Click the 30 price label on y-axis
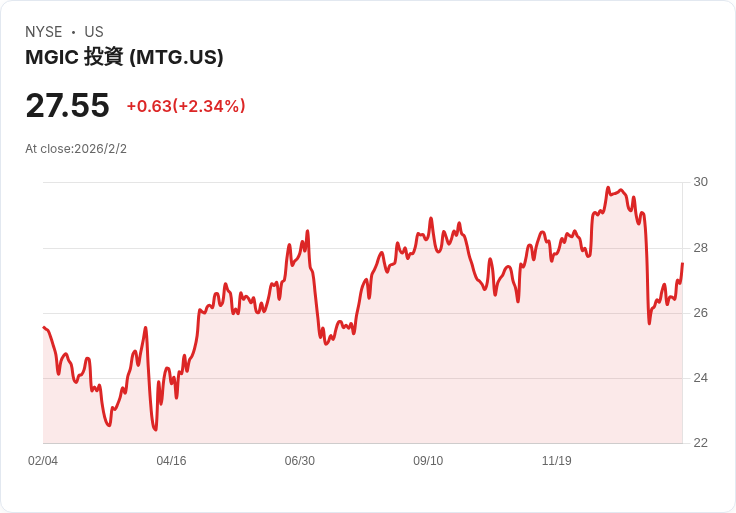 coord(700,182)
